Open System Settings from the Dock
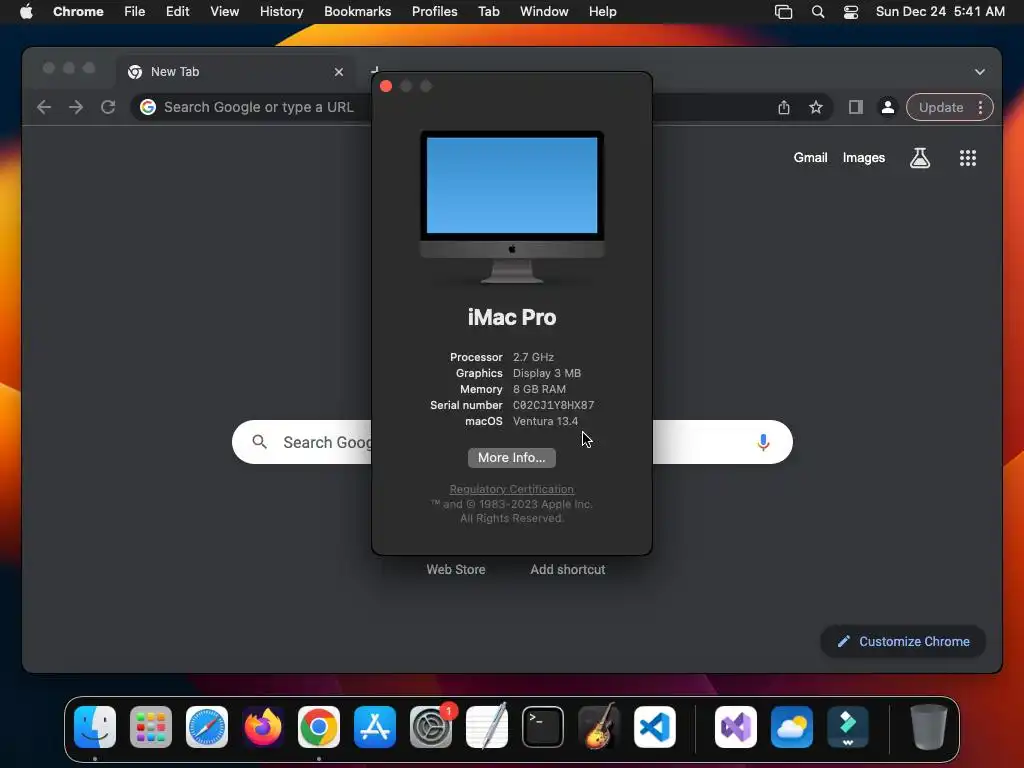This screenshot has width=1024, height=768. (431, 727)
